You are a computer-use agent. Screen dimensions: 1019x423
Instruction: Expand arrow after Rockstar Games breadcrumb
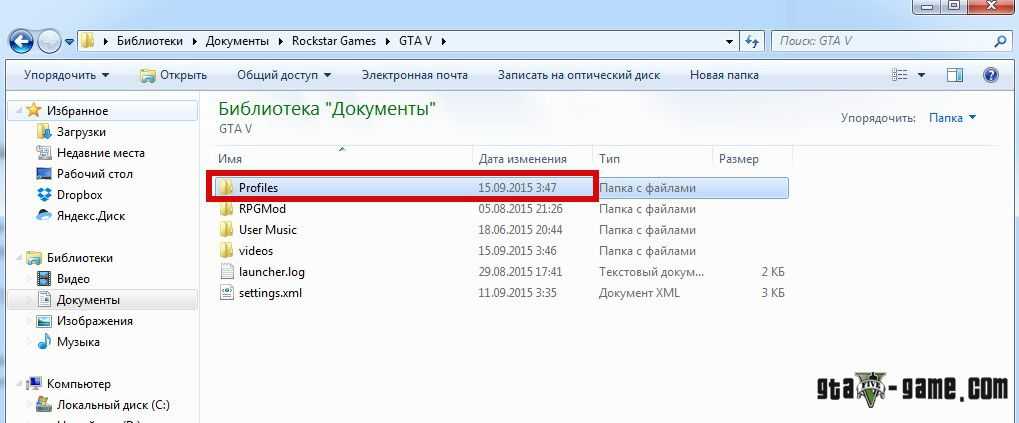click(x=387, y=42)
